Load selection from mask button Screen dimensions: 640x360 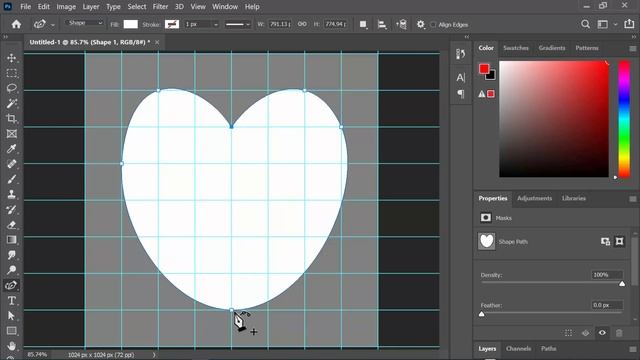[x=569, y=333]
